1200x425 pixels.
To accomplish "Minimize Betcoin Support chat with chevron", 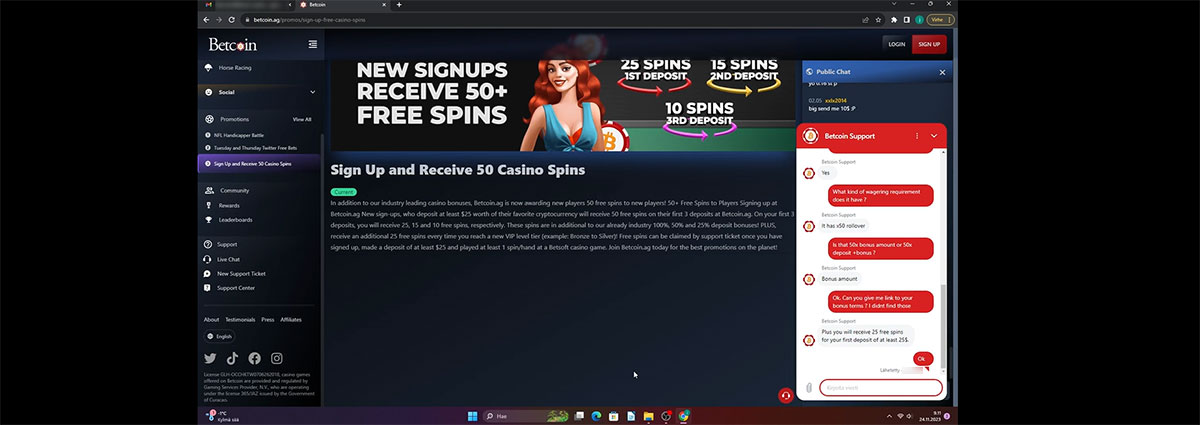I will (934, 135).
